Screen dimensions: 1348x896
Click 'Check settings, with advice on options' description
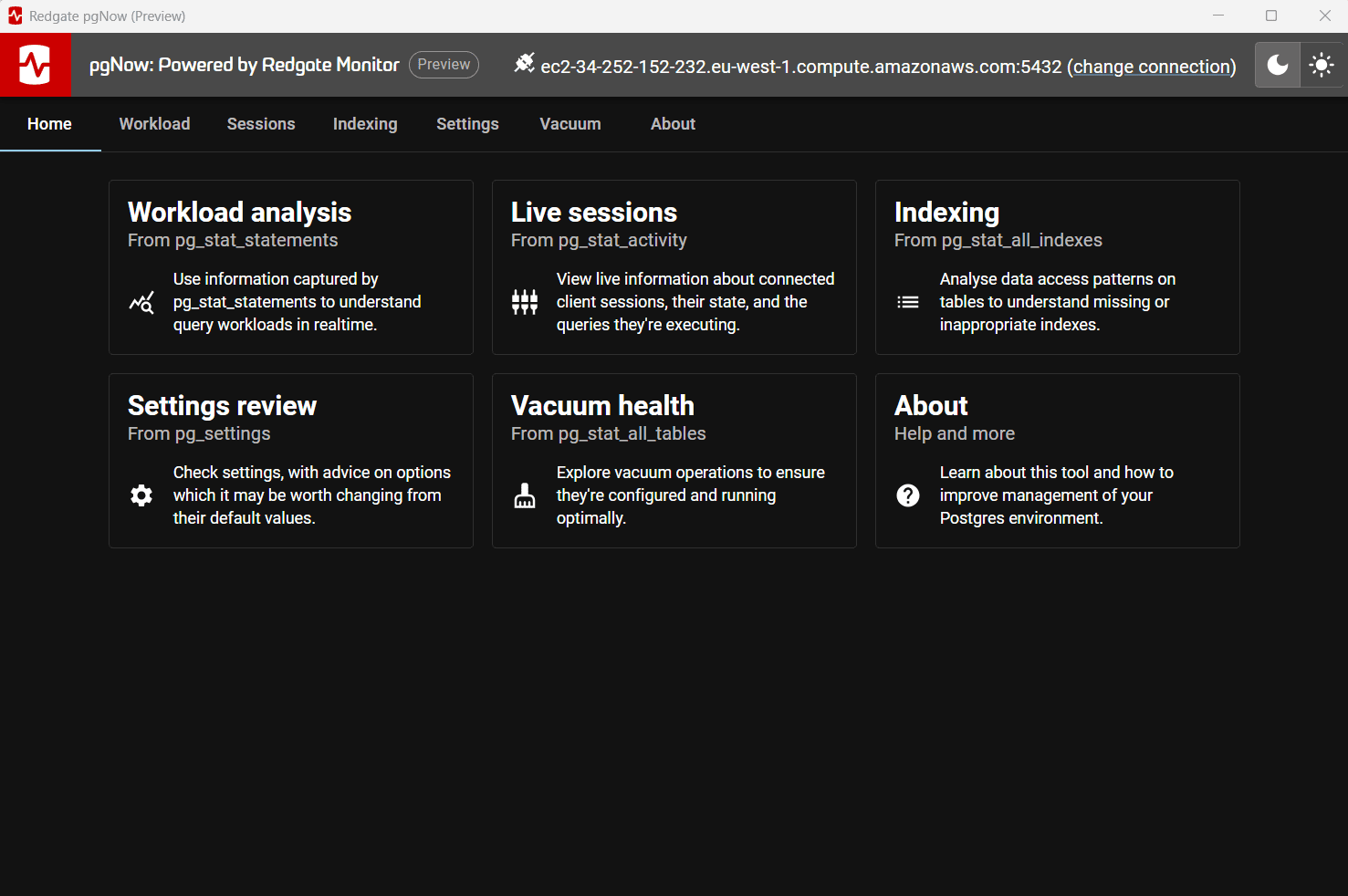click(312, 495)
